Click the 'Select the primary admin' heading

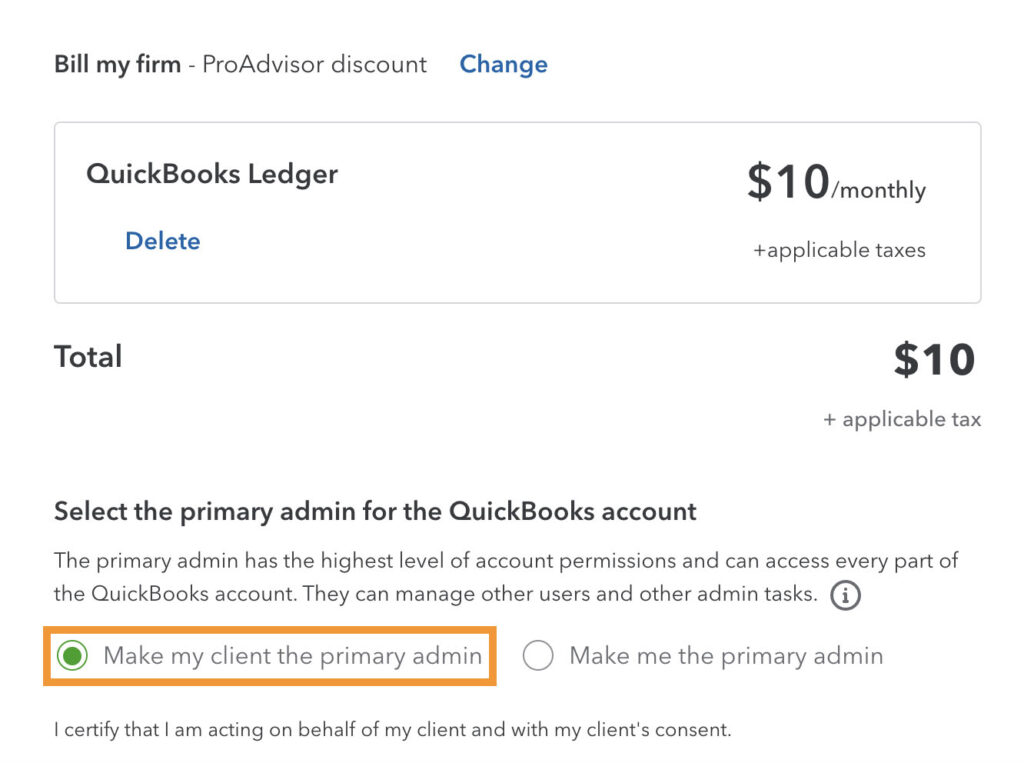(375, 512)
